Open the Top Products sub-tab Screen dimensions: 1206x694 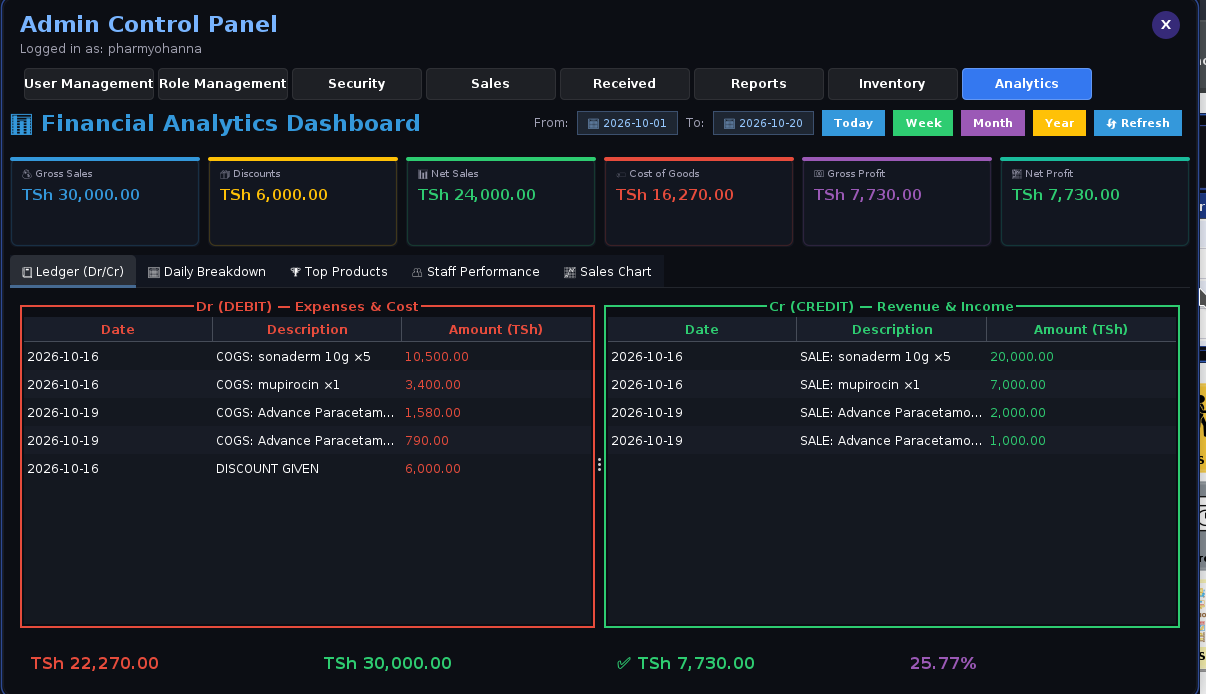click(339, 272)
